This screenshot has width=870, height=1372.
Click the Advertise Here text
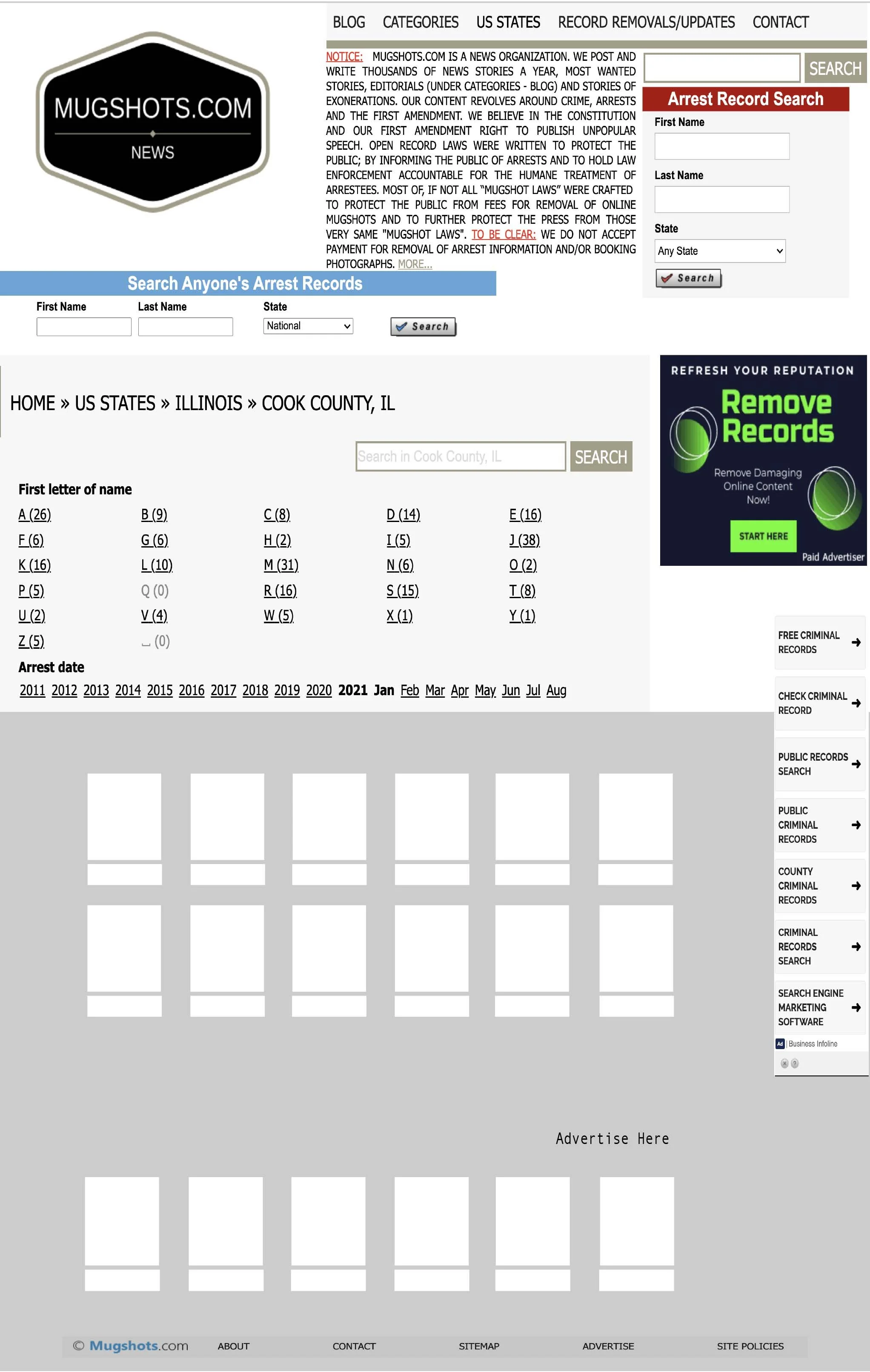[612, 1138]
